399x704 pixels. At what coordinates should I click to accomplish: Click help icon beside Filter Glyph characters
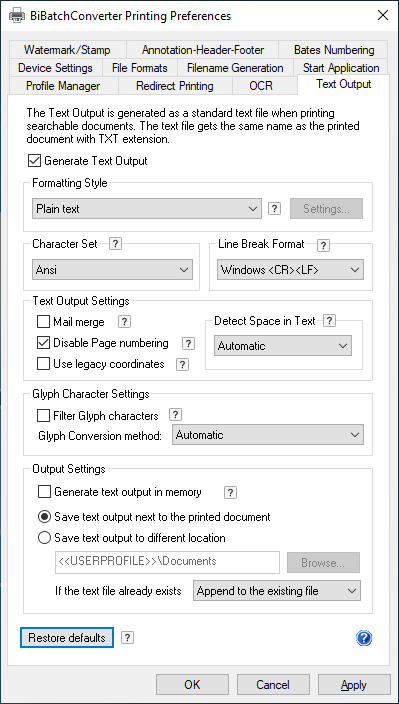(175, 414)
